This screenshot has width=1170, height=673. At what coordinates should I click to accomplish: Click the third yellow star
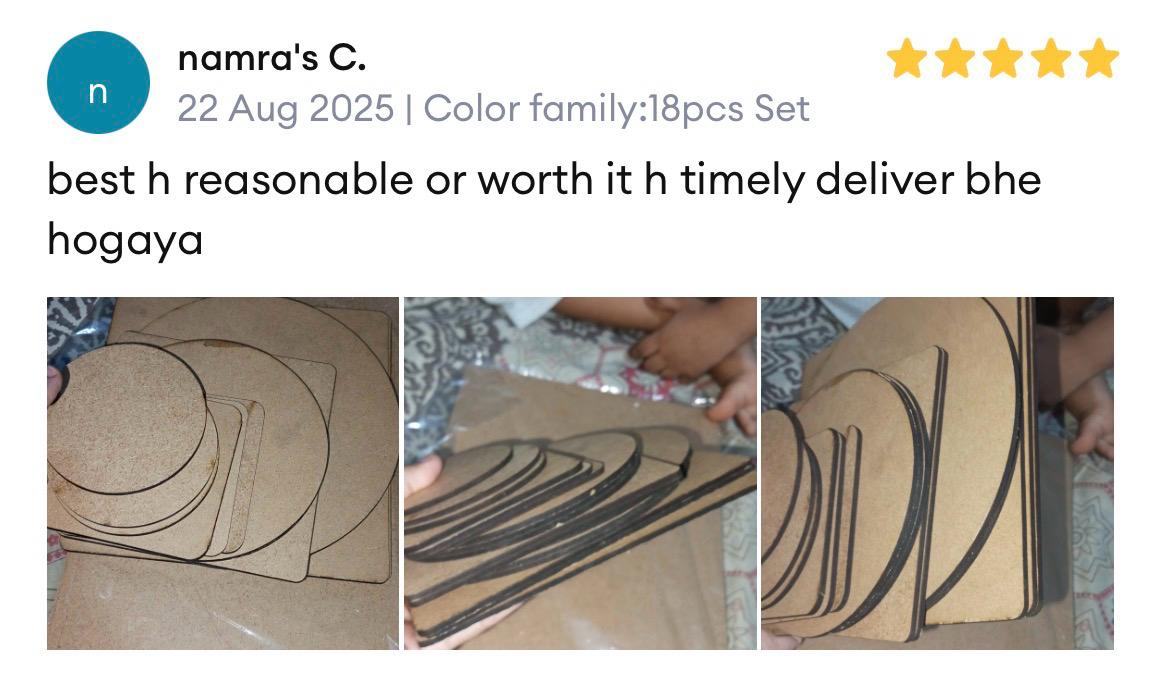tap(1003, 59)
